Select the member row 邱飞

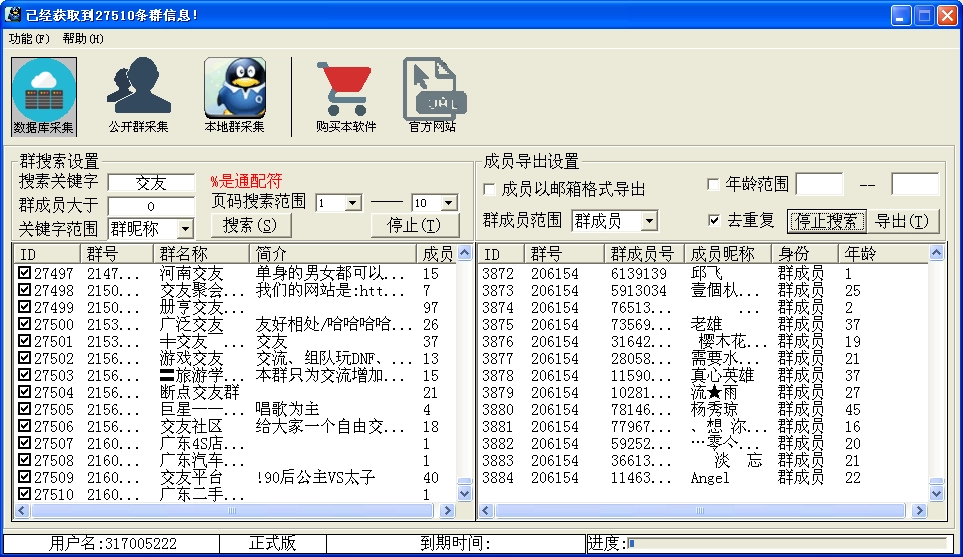(x=703, y=273)
